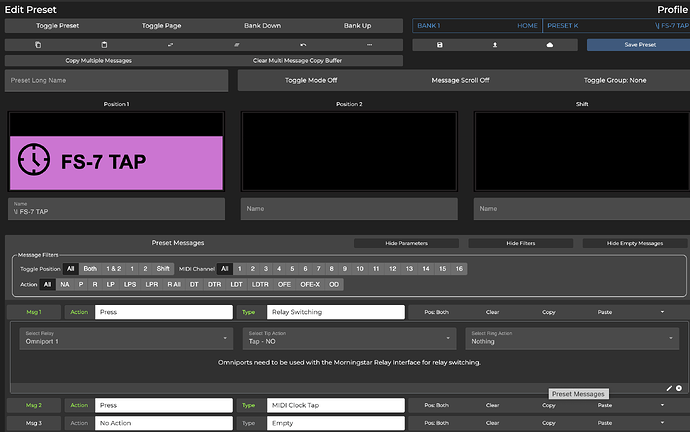Click the clipboard paste preset icon
Viewport: 690px width, 432px height.
[104, 45]
